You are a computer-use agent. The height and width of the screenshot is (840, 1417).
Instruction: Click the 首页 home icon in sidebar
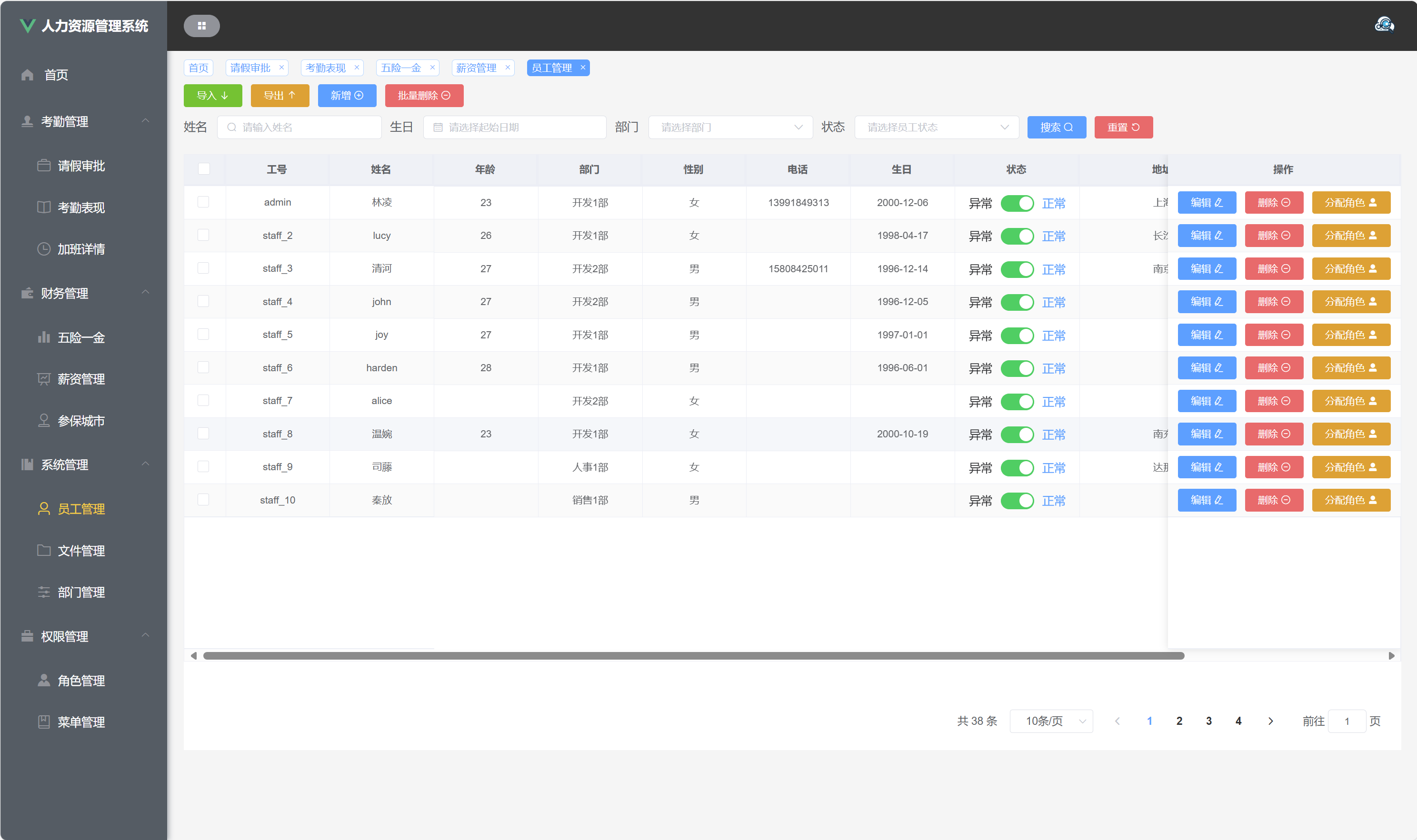pos(27,75)
